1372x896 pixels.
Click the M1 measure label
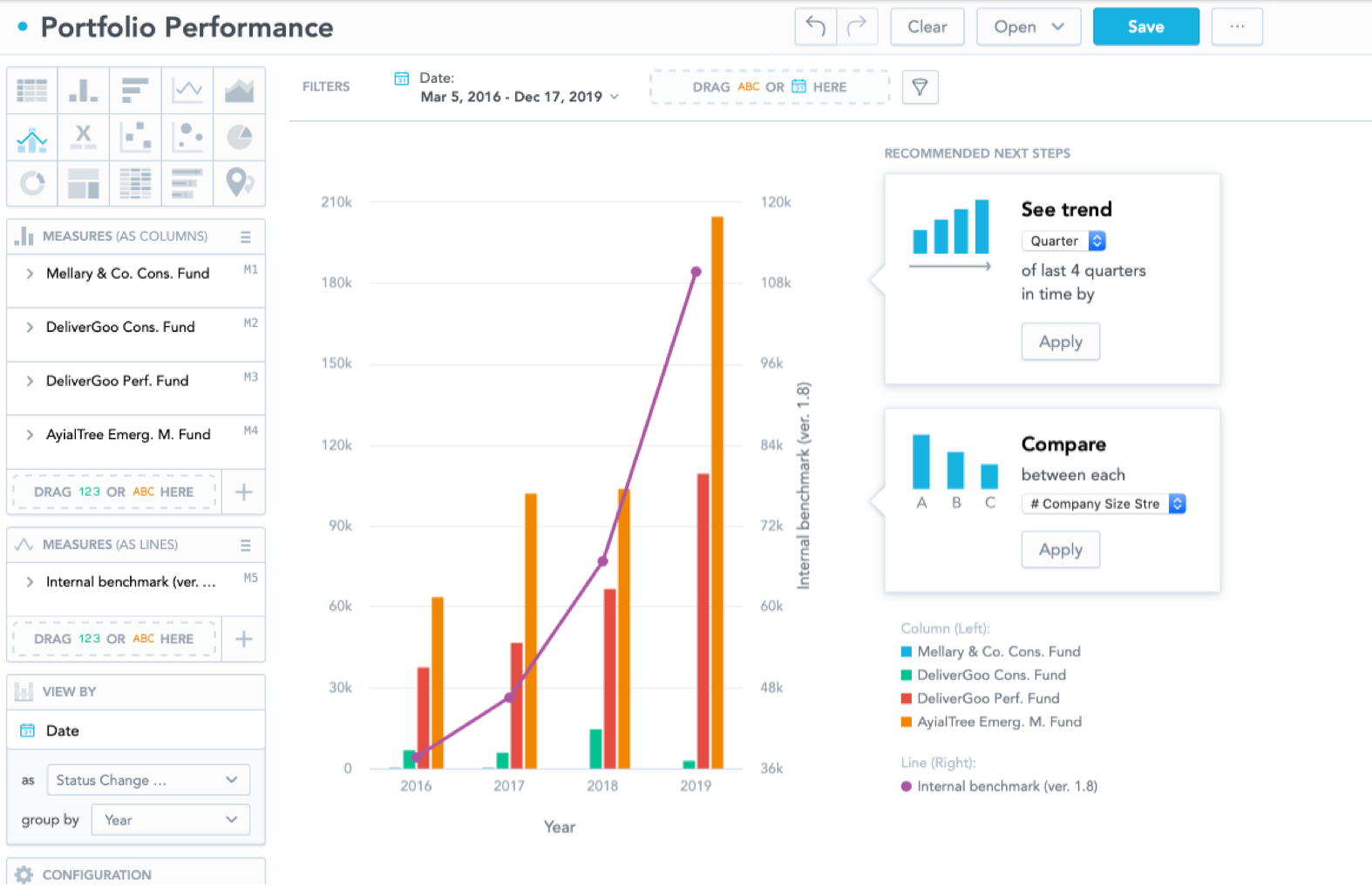tap(251, 269)
